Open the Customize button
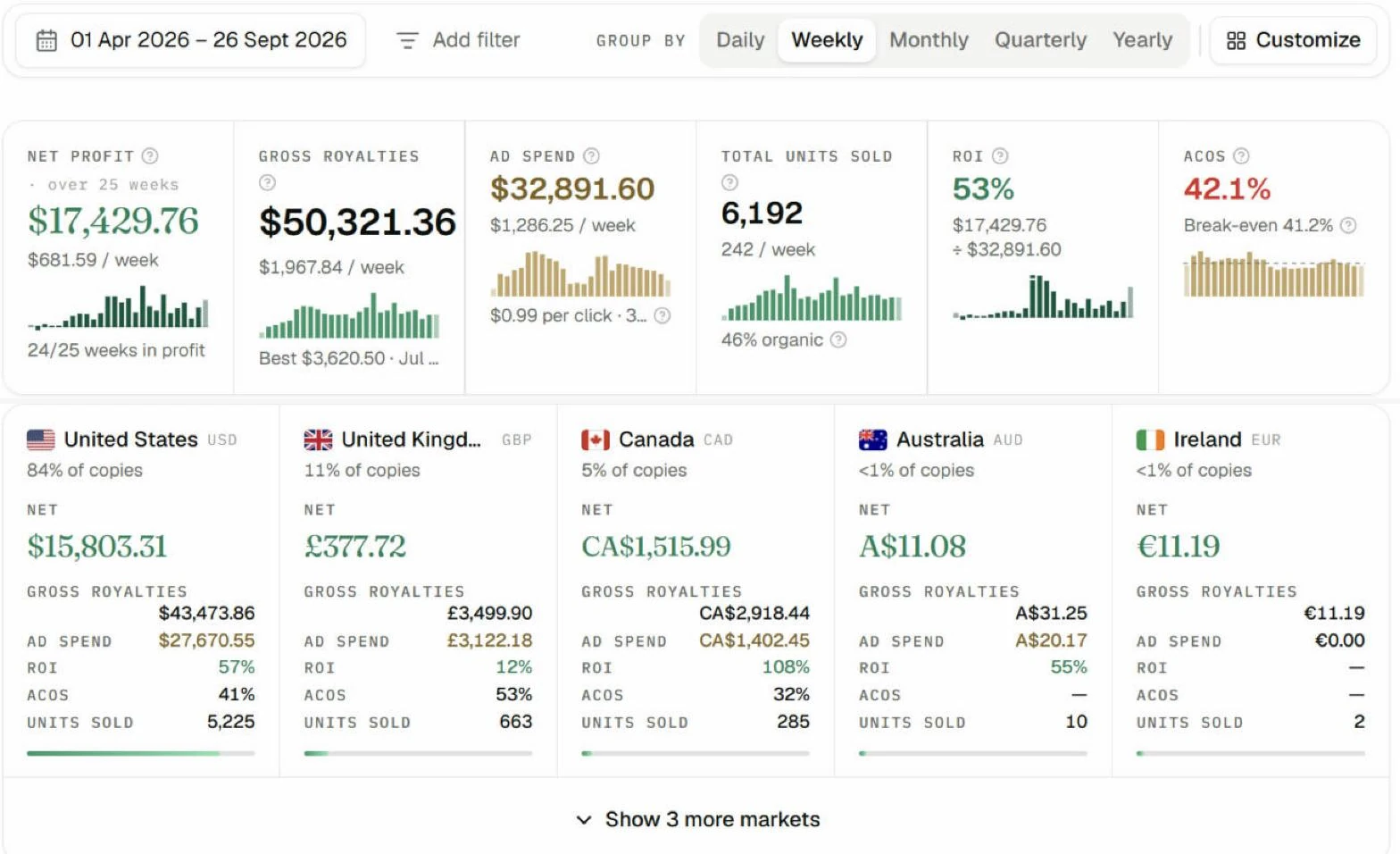 pyautogui.click(x=1293, y=40)
